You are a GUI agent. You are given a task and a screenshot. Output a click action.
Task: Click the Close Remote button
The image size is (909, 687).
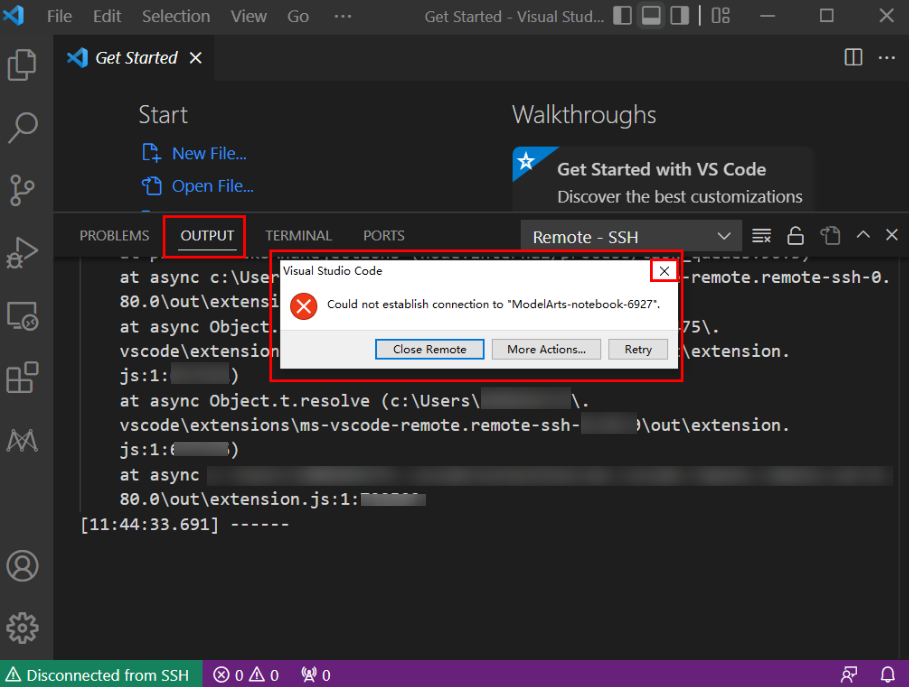[x=430, y=350]
